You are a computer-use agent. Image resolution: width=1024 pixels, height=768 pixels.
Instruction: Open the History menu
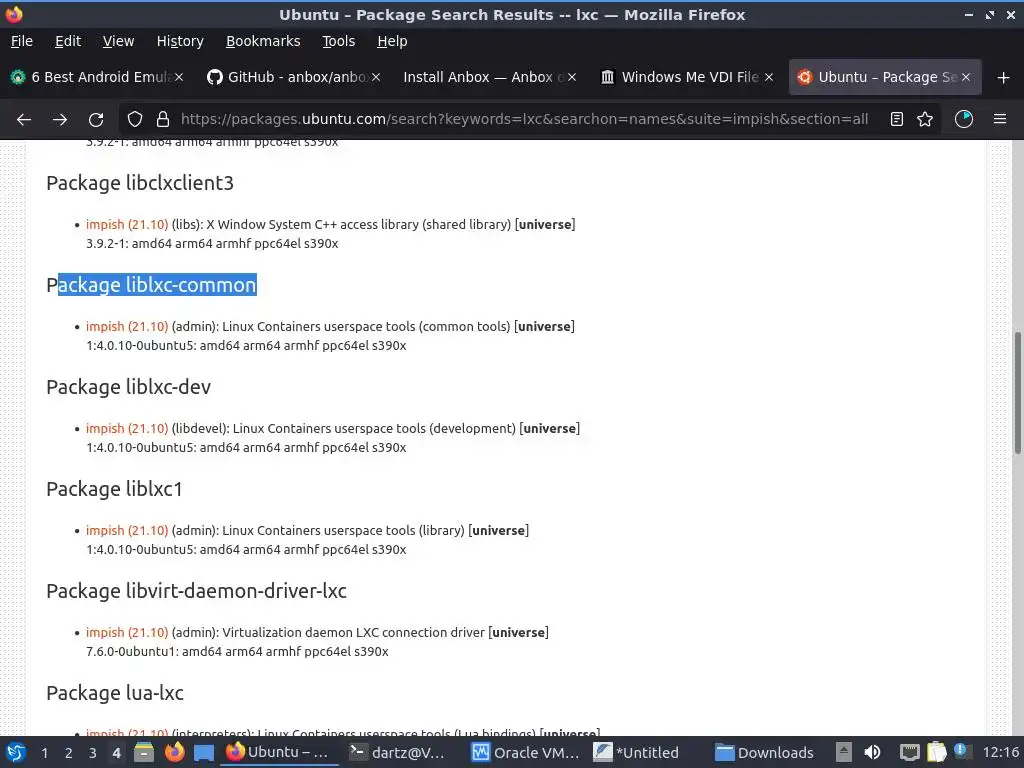(x=180, y=41)
